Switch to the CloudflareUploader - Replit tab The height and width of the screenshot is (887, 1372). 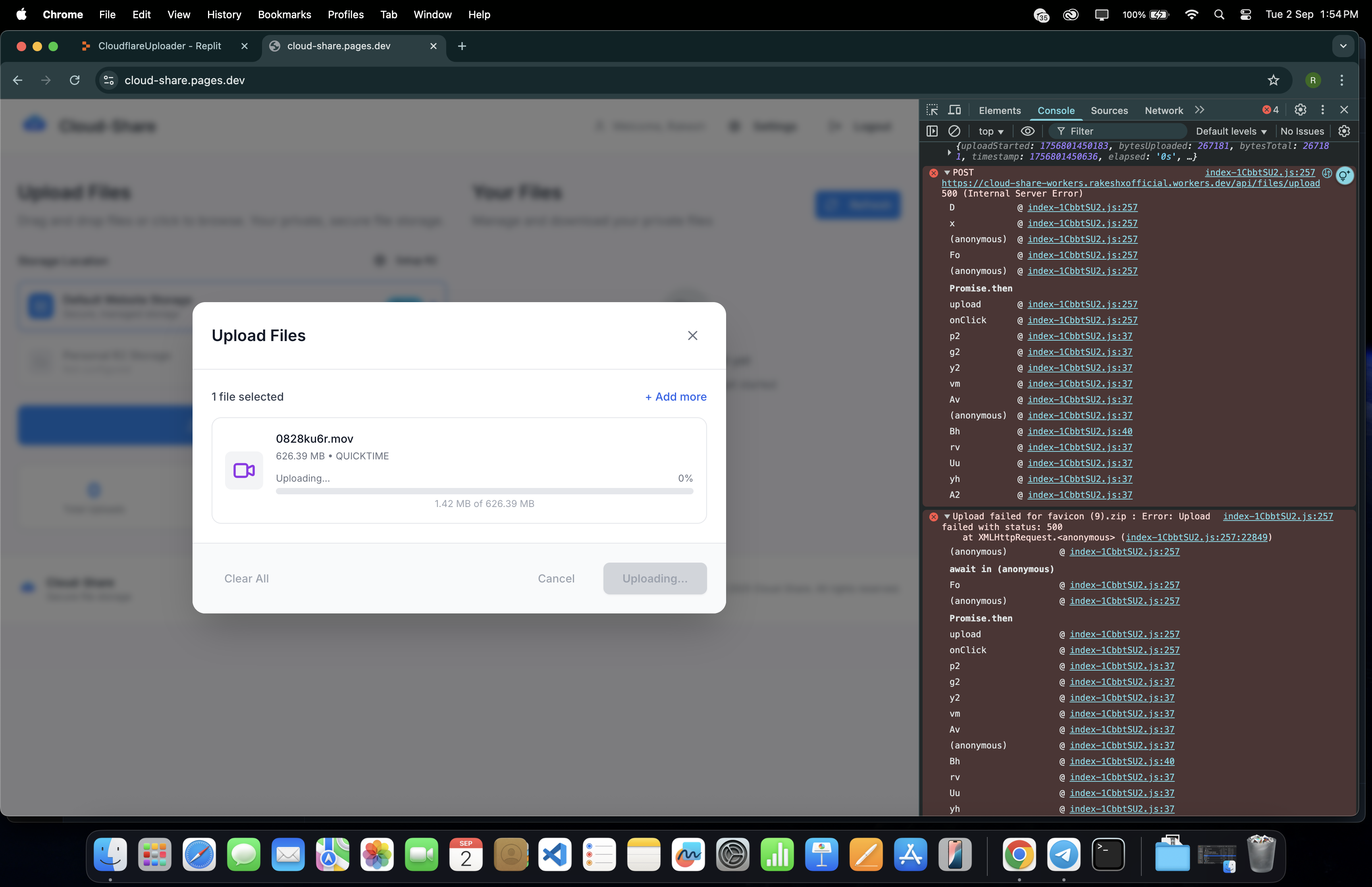pos(159,46)
